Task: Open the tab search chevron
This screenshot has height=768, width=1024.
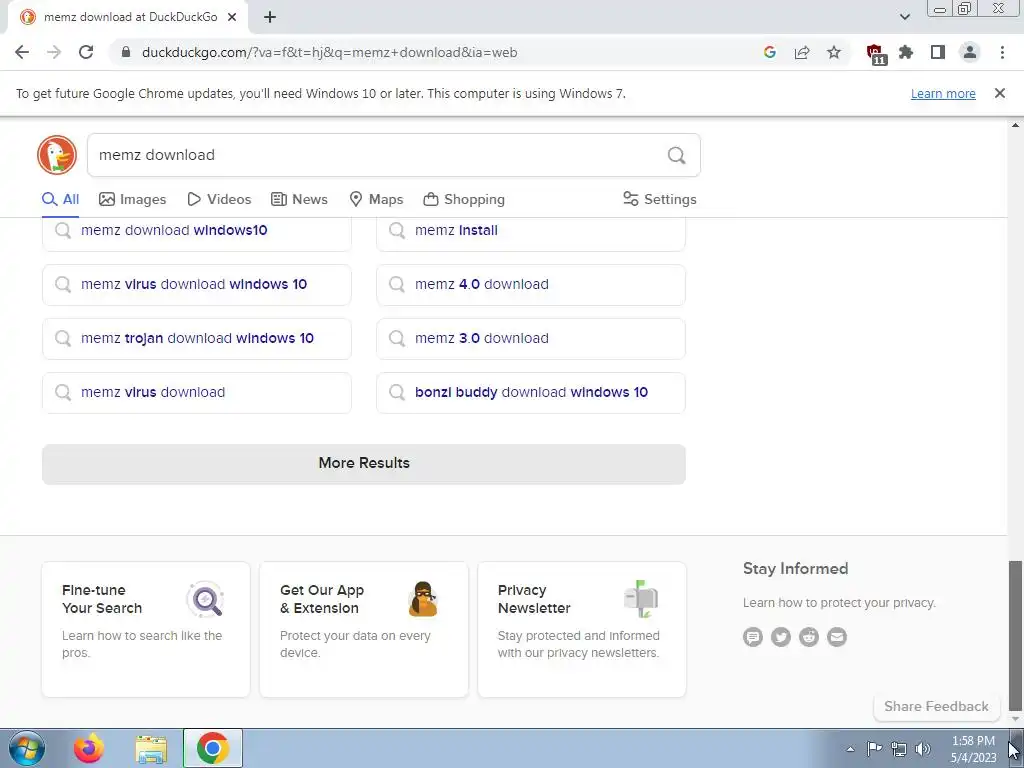Action: [904, 17]
